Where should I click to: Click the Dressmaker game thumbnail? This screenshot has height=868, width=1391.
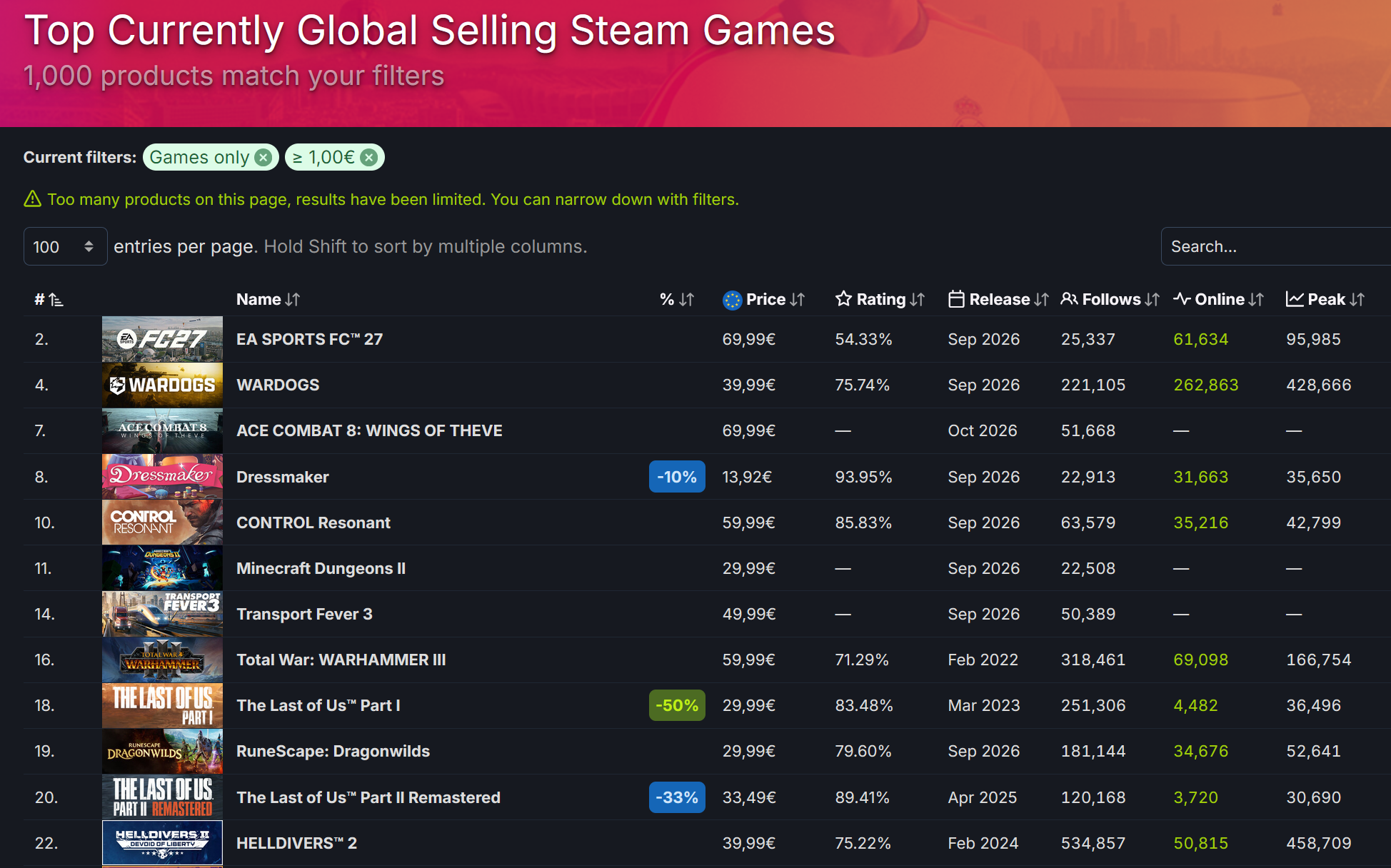(x=162, y=477)
